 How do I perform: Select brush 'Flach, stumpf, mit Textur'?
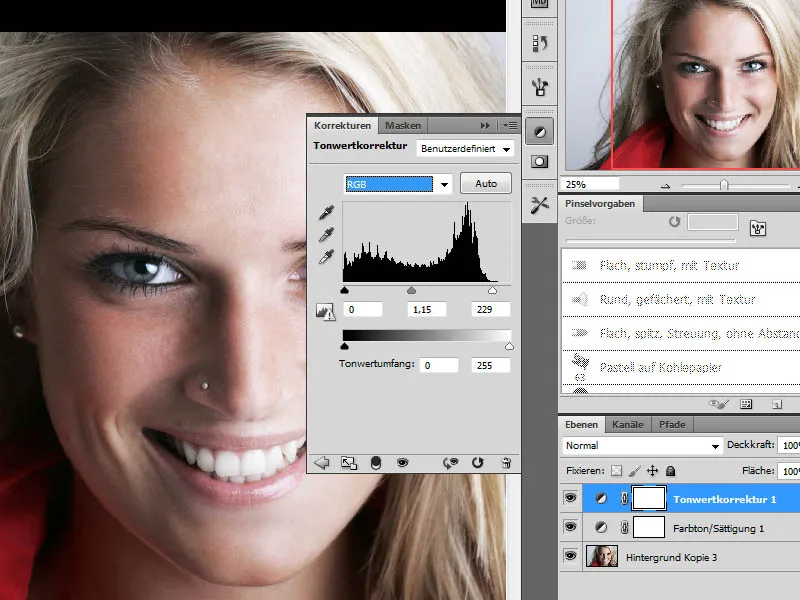tap(681, 265)
